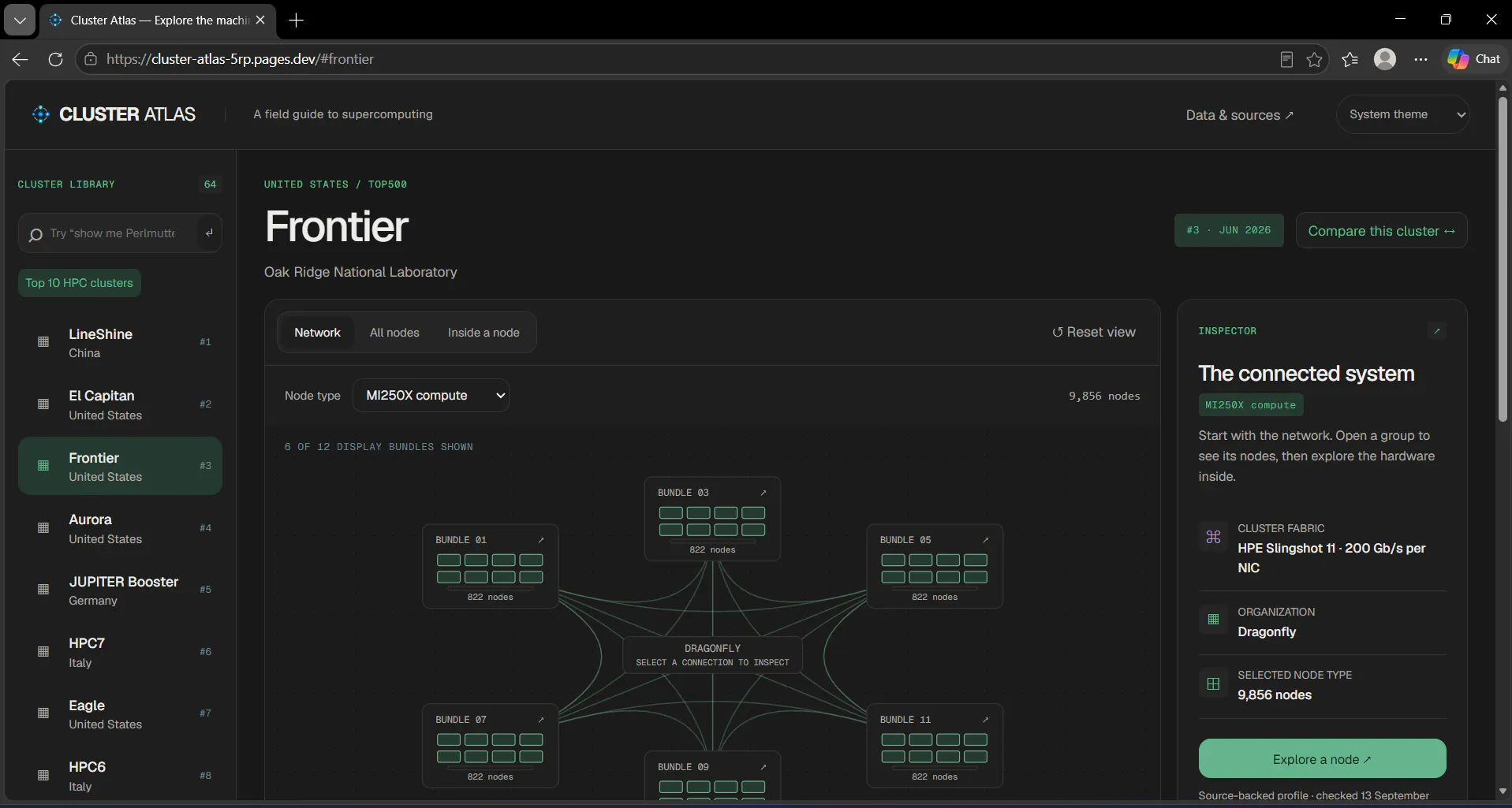Click the cluster search input field
This screenshot has height=808, width=1512.
tap(118, 233)
